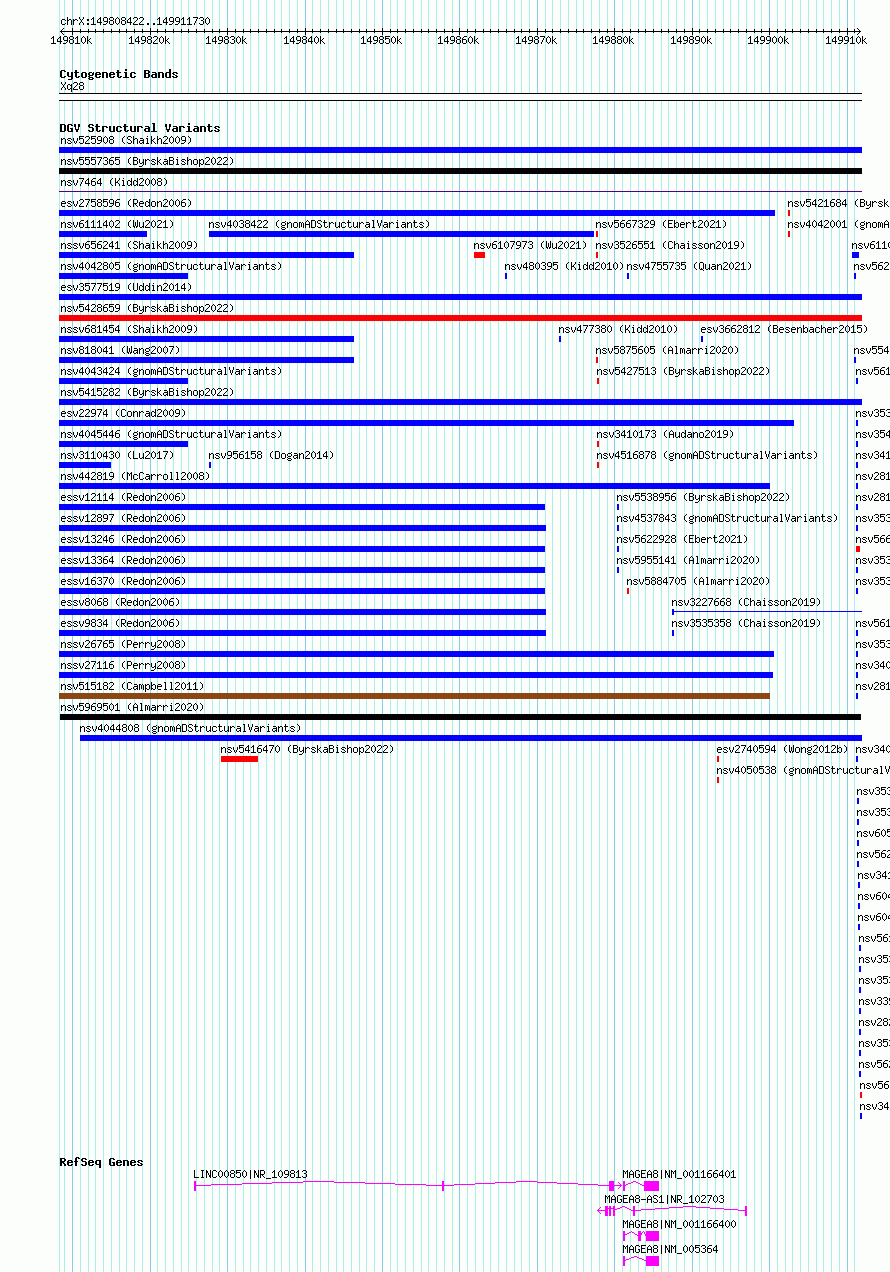Select variant label nsv5875605 (Almarri2020)
Viewport: 890px width, 1272px height.
click(x=668, y=350)
